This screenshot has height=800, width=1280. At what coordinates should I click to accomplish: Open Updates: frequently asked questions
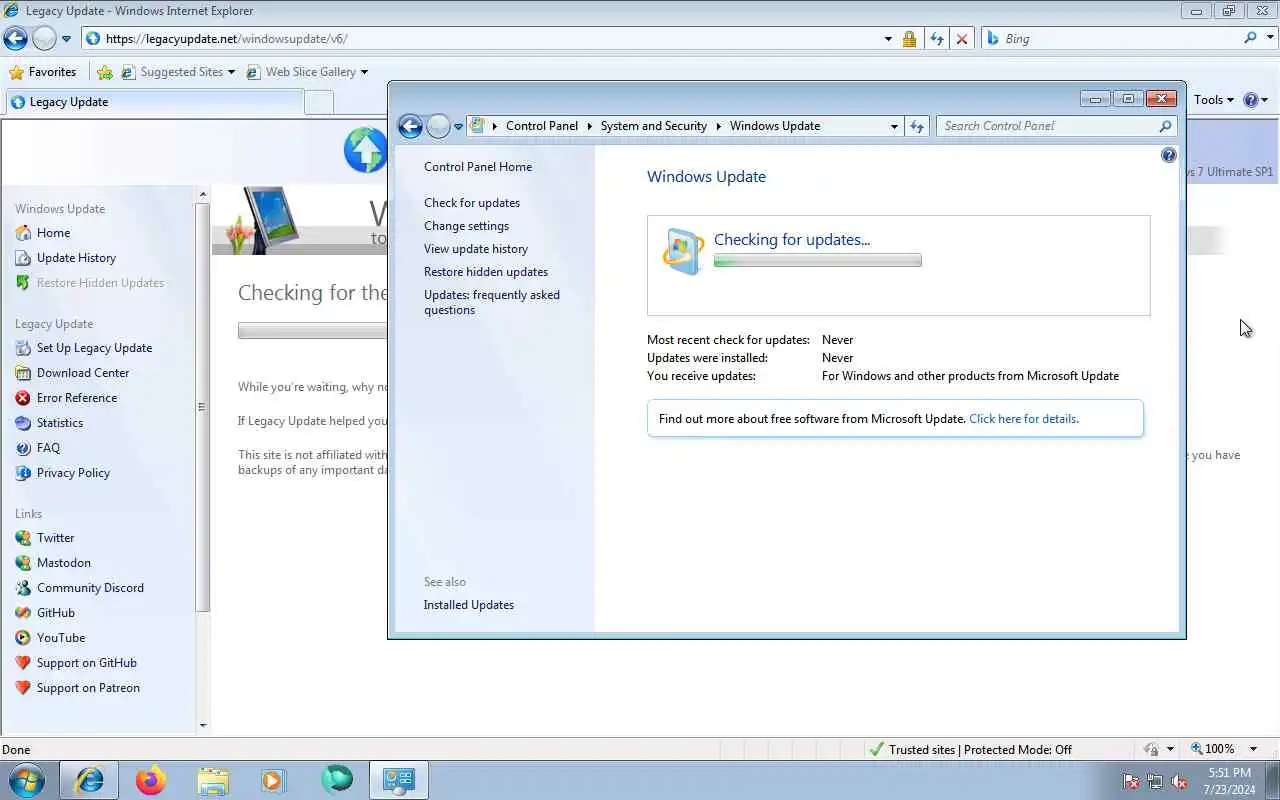(492, 302)
